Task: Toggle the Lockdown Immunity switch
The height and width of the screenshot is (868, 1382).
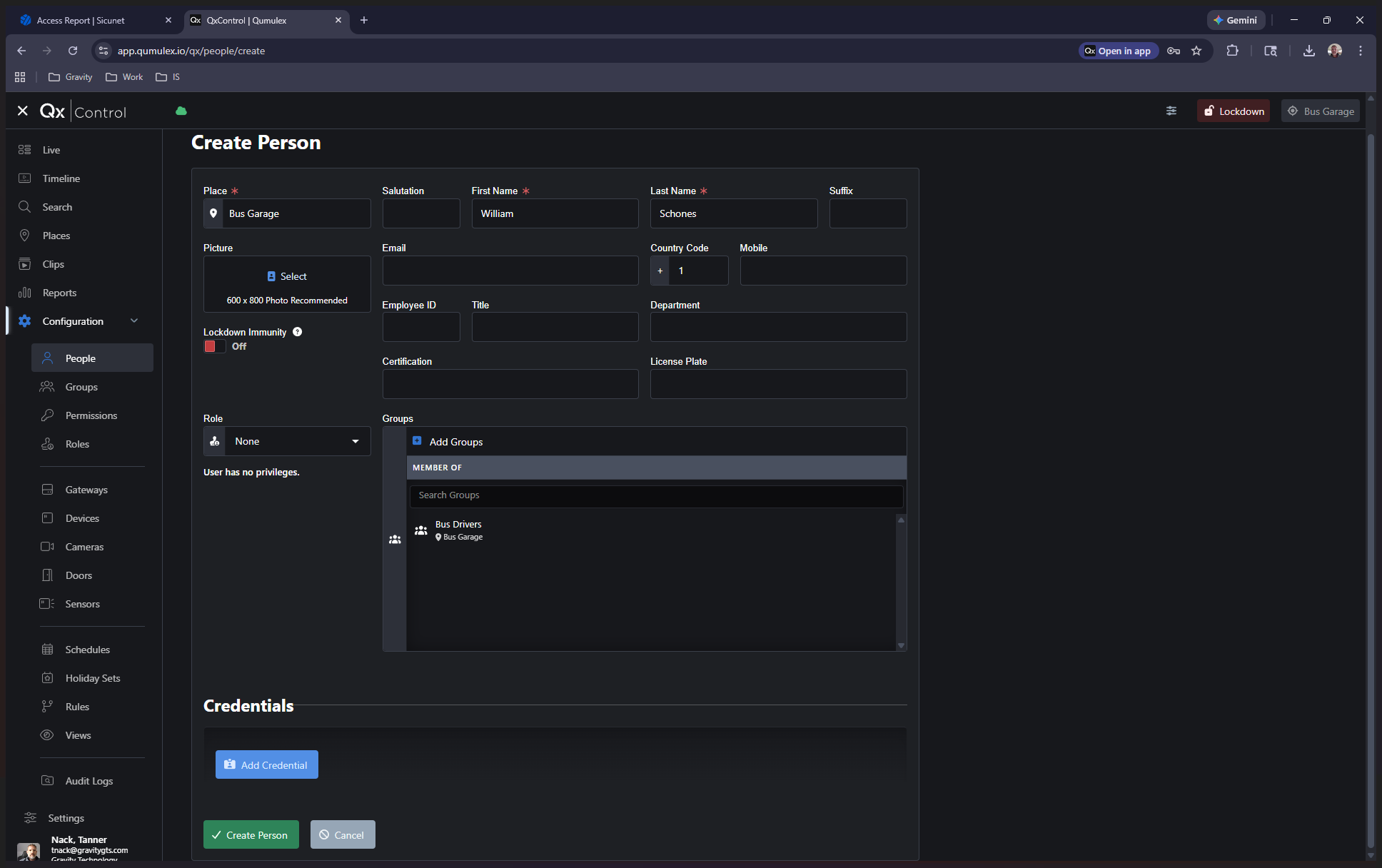Action: click(214, 346)
